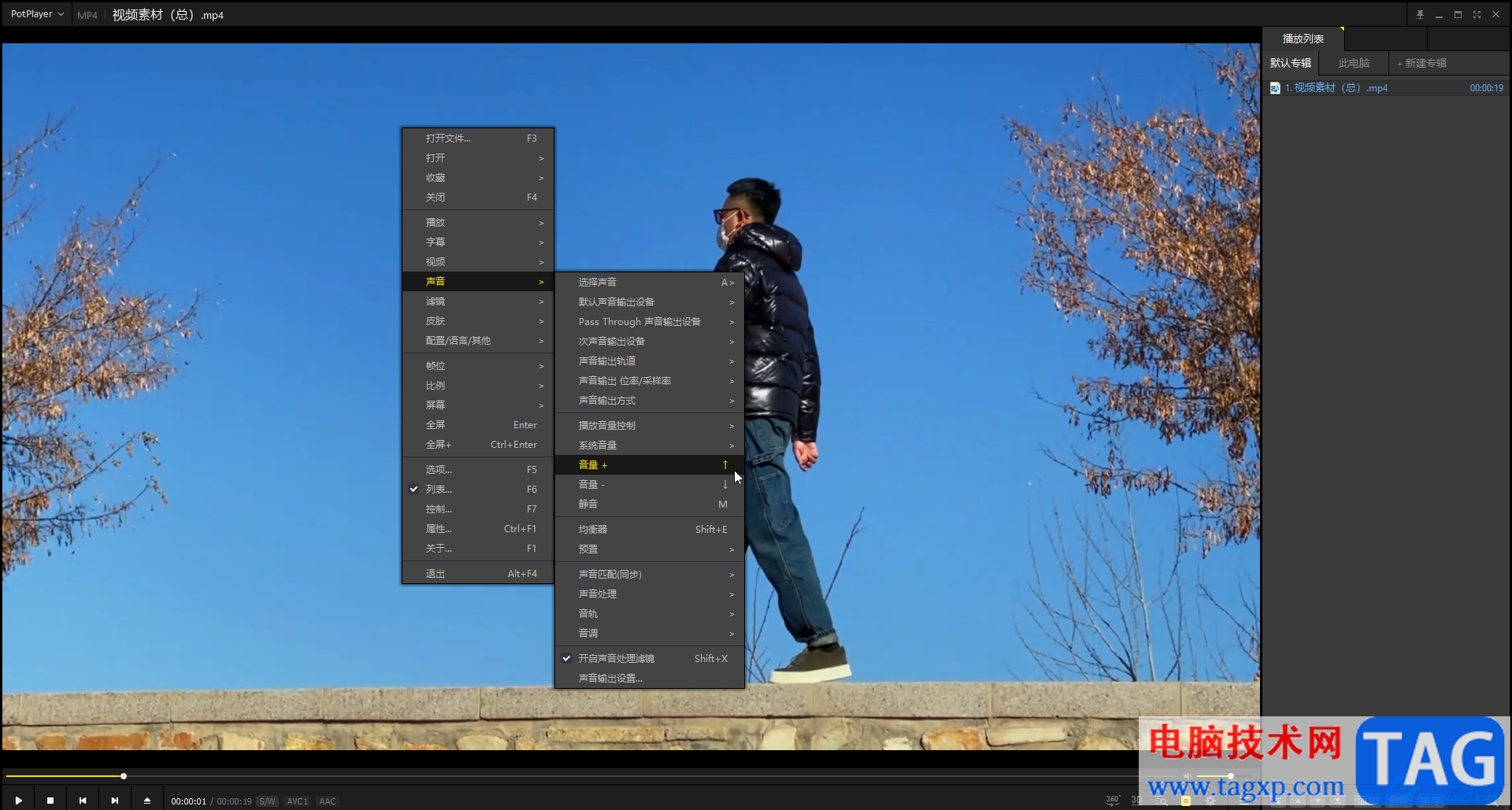This screenshot has width=1512, height=810.
Task: Uncheck 开启声音处理滤镜 option
Action: click(650, 659)
